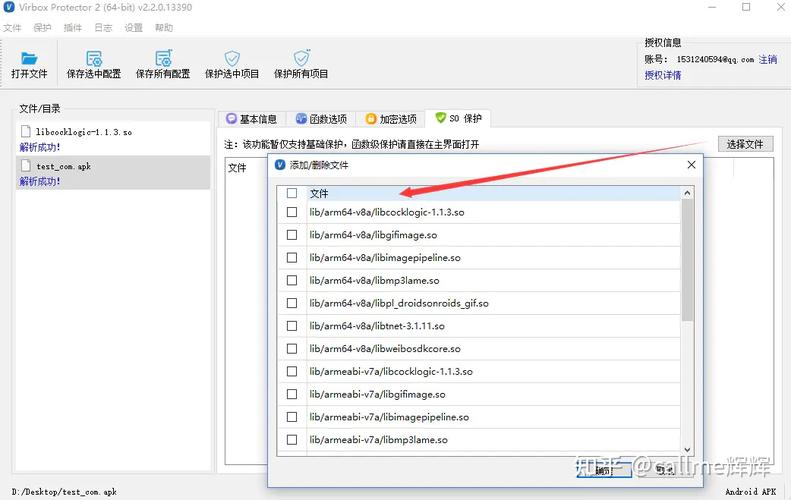This screenshot has width=791, height=500.
Task: Toggle the select-all checkbox in the file header
Action: 292,193
